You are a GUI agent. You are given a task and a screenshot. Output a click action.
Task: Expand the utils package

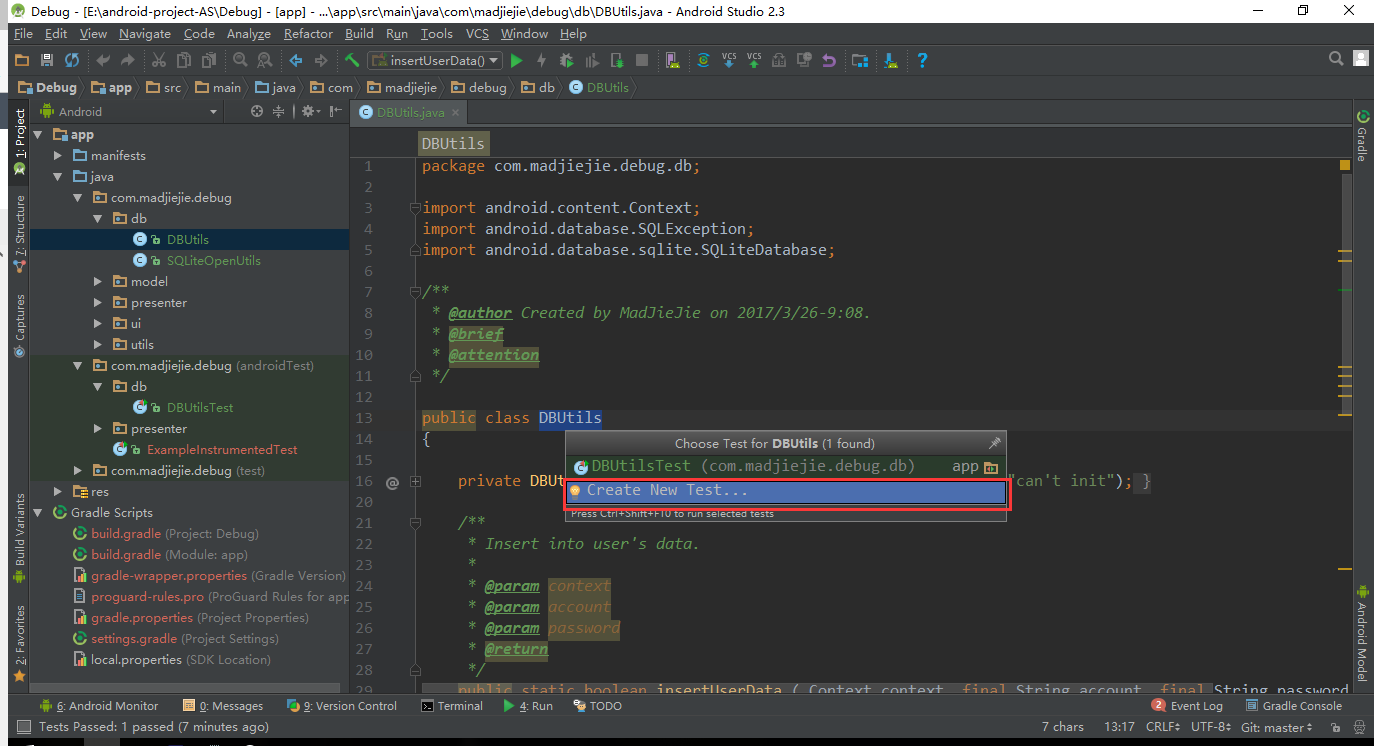98,345
